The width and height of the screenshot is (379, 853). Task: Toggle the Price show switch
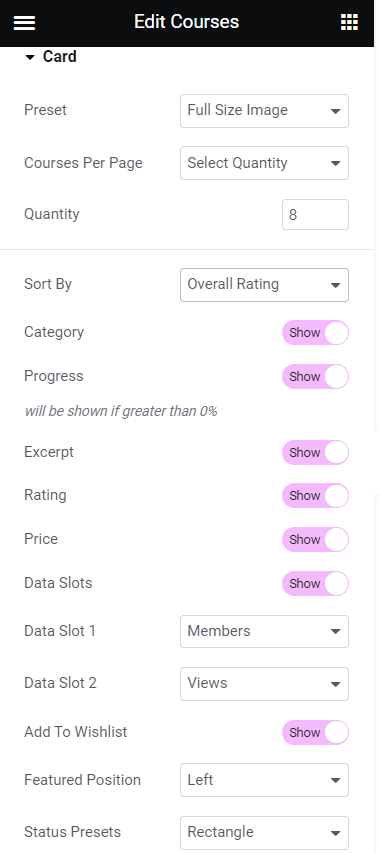315,540
